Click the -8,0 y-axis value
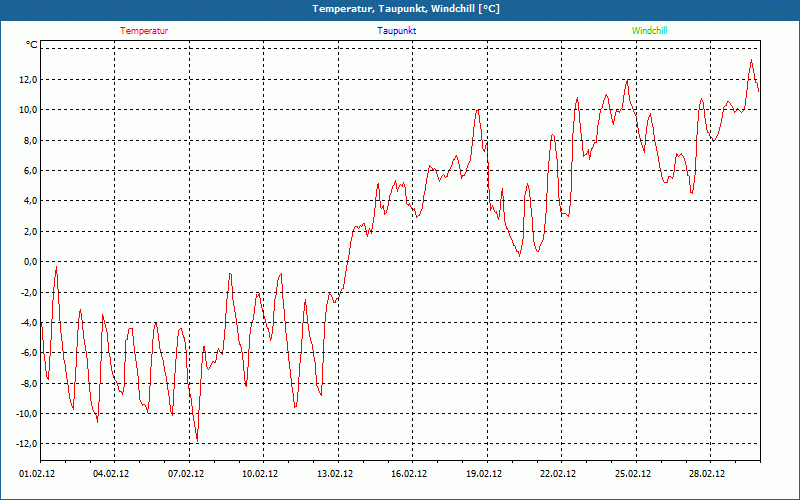The height and width of the screenshot is (500, 800). 29,383
